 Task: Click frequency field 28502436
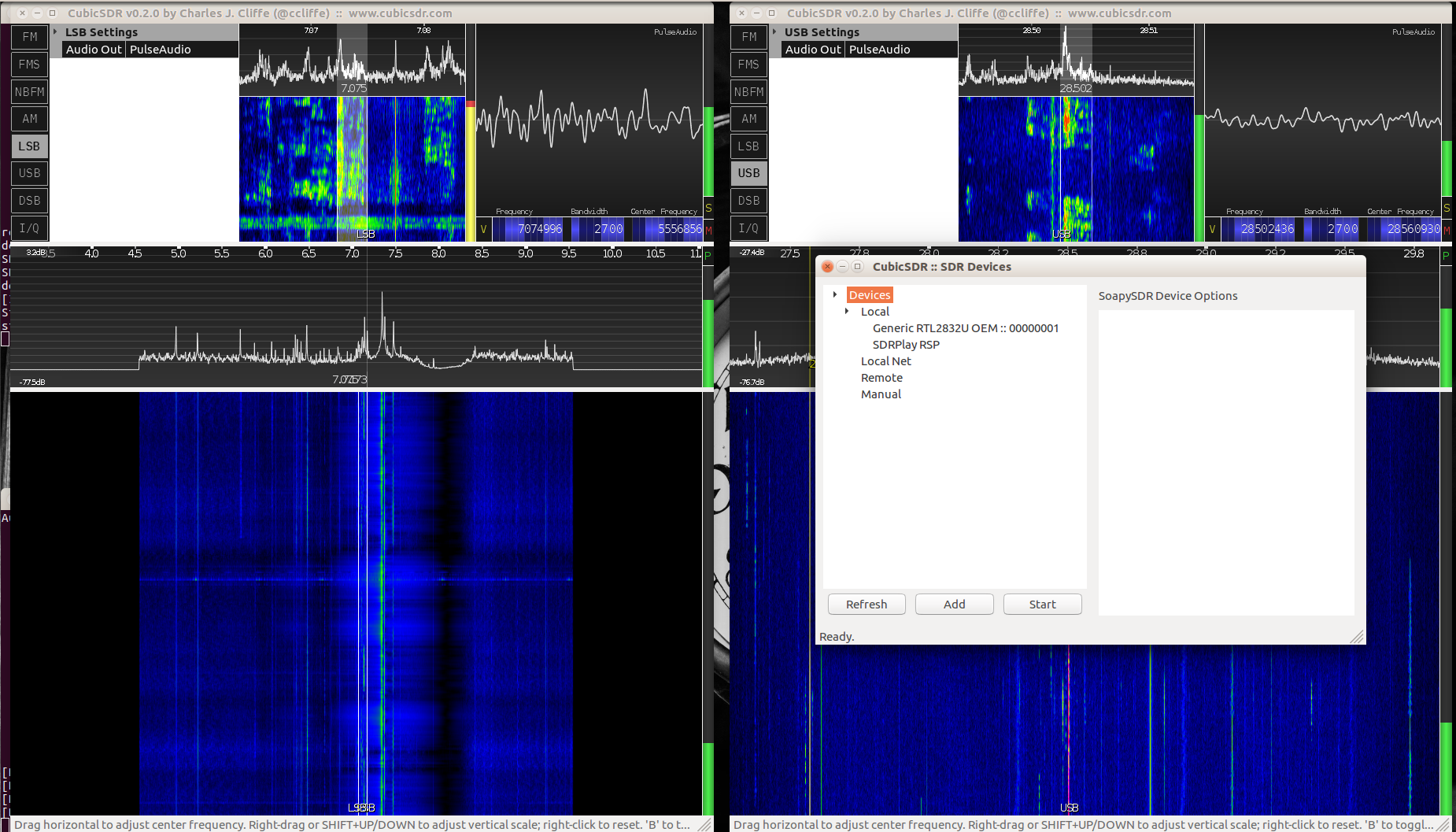1259,229
